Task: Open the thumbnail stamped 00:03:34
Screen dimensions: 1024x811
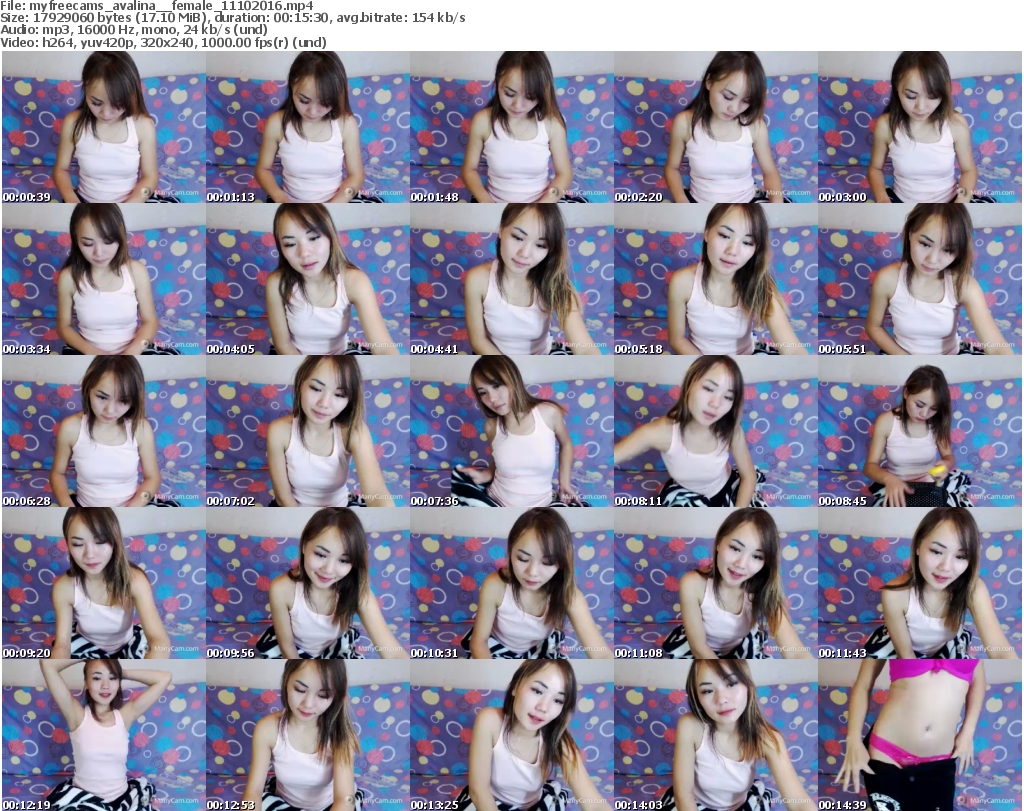Action: click(x=104, y=279)
